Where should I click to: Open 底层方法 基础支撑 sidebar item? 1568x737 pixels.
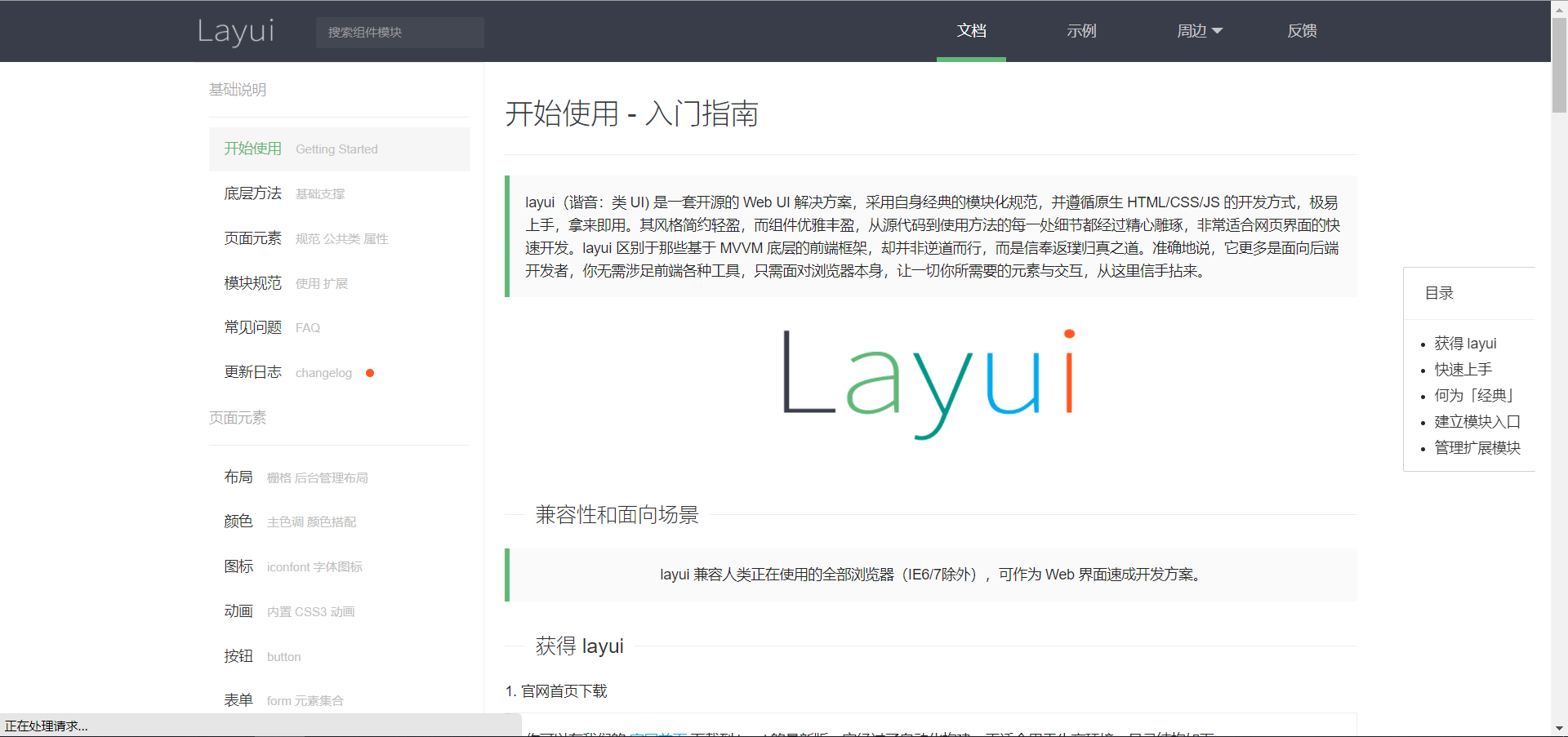click(x=340, y=193)
